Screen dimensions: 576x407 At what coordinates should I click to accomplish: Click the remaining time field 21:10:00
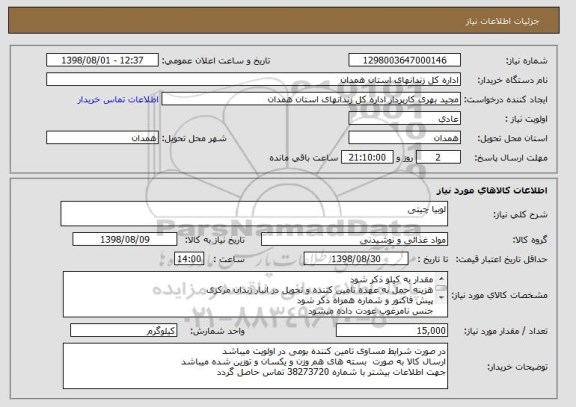[367, 158]
